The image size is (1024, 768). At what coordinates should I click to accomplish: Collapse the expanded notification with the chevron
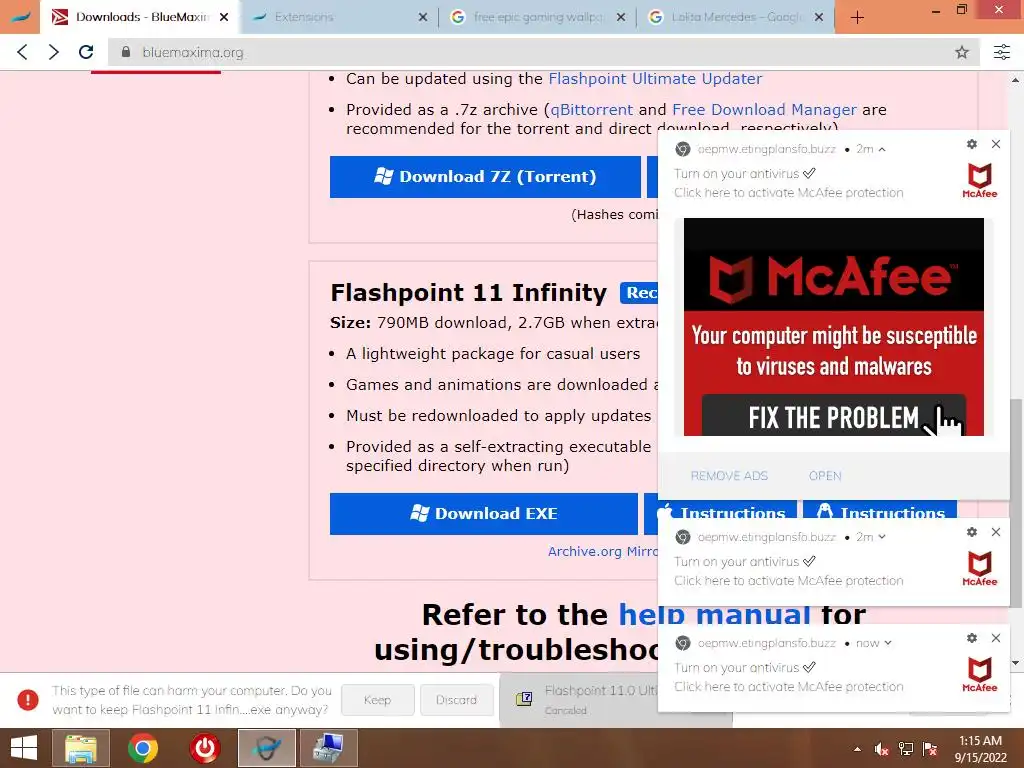tap(882, 150)
